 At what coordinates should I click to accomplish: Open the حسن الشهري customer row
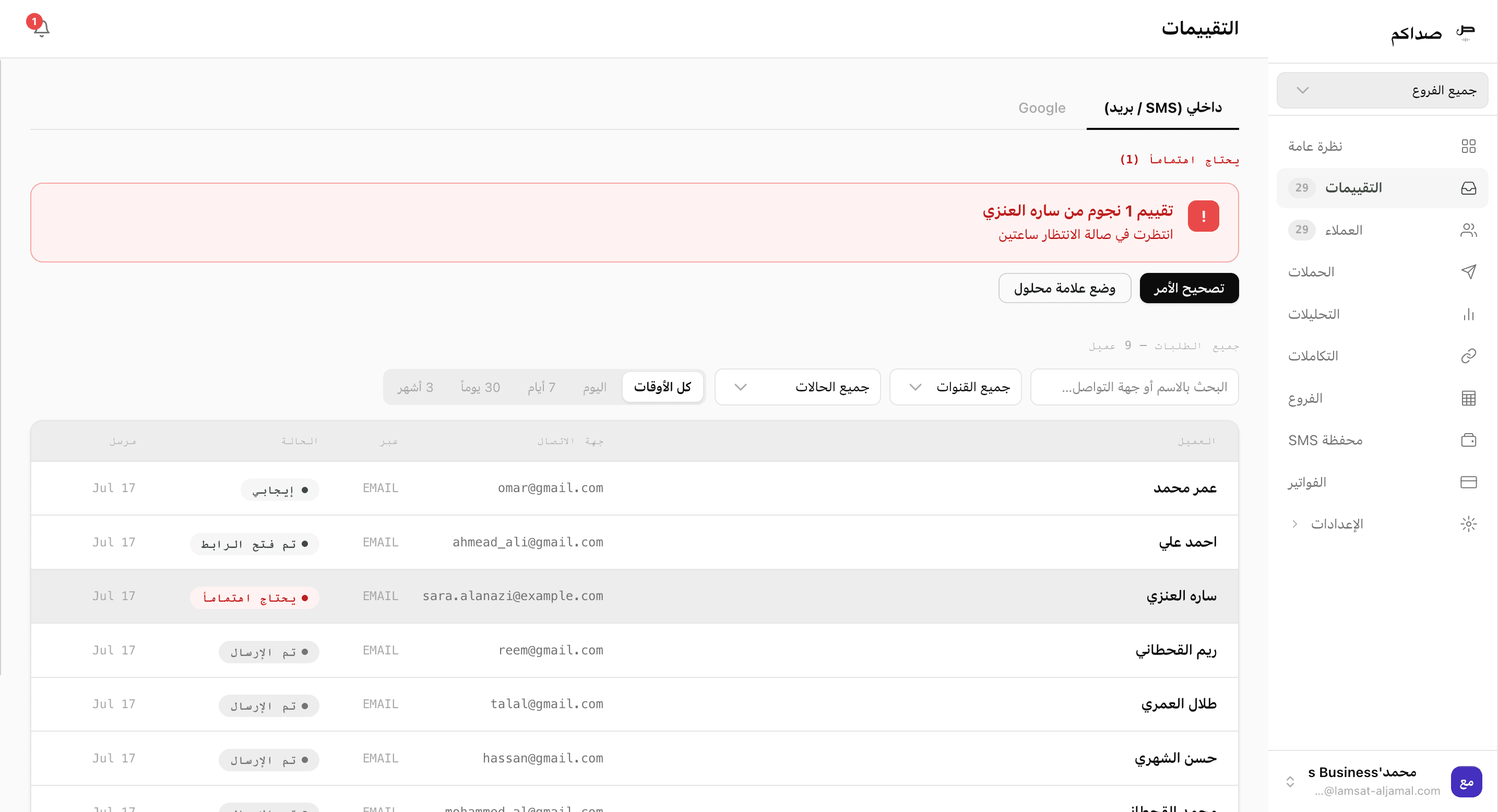(x=635, y=759)
